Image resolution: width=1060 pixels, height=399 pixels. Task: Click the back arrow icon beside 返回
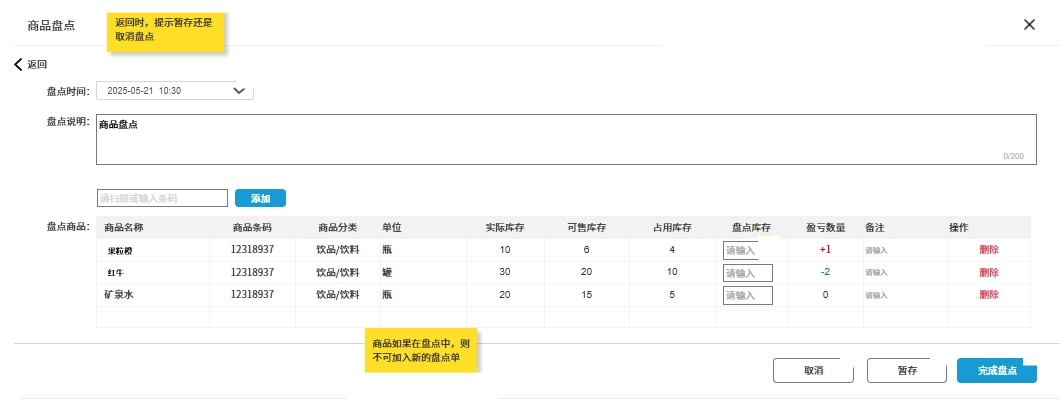18,65
